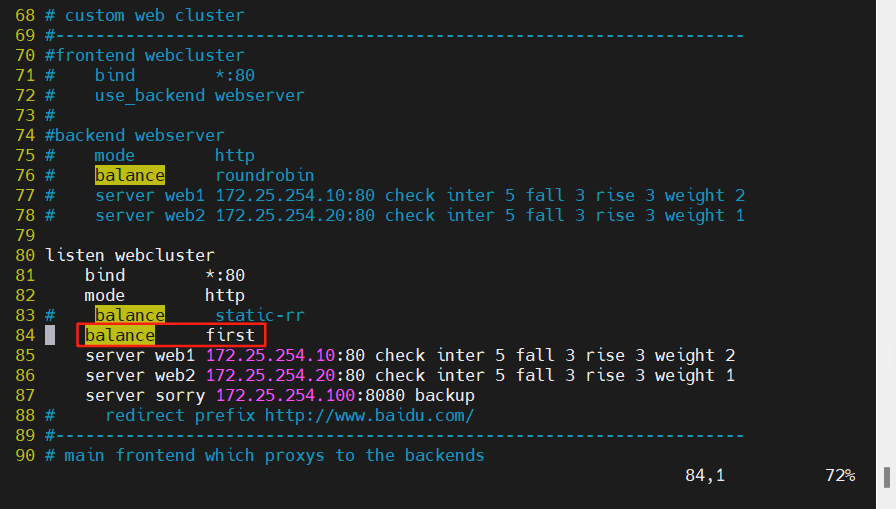Click highlighted 'balance' on line 83
This screenshot has height=509, width=896.
pos(130,315)
